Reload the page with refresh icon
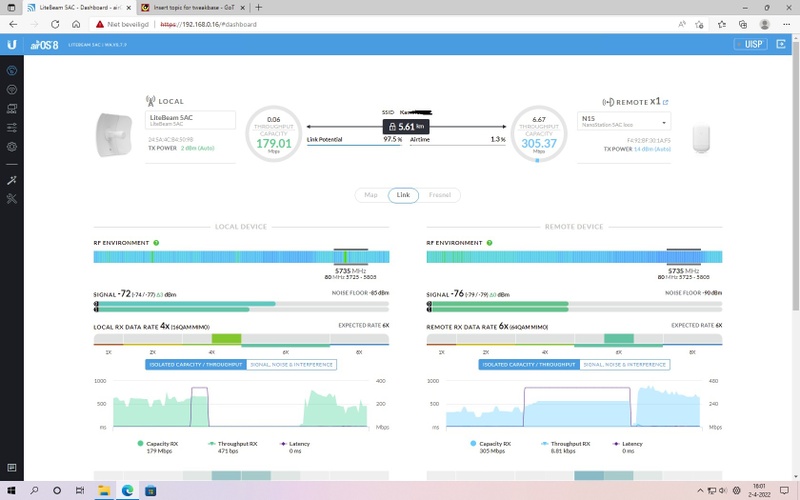Screen dimensions: 800x500 (55, 24)
